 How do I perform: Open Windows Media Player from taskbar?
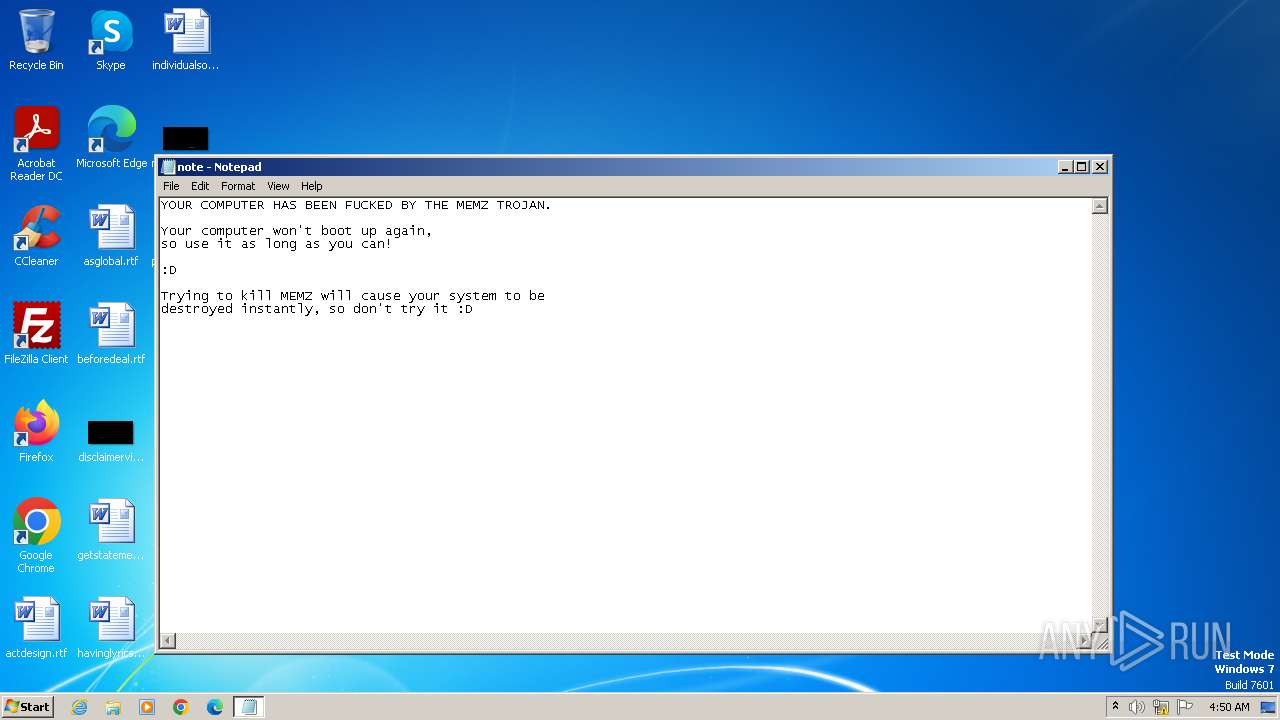coord(147,707)
